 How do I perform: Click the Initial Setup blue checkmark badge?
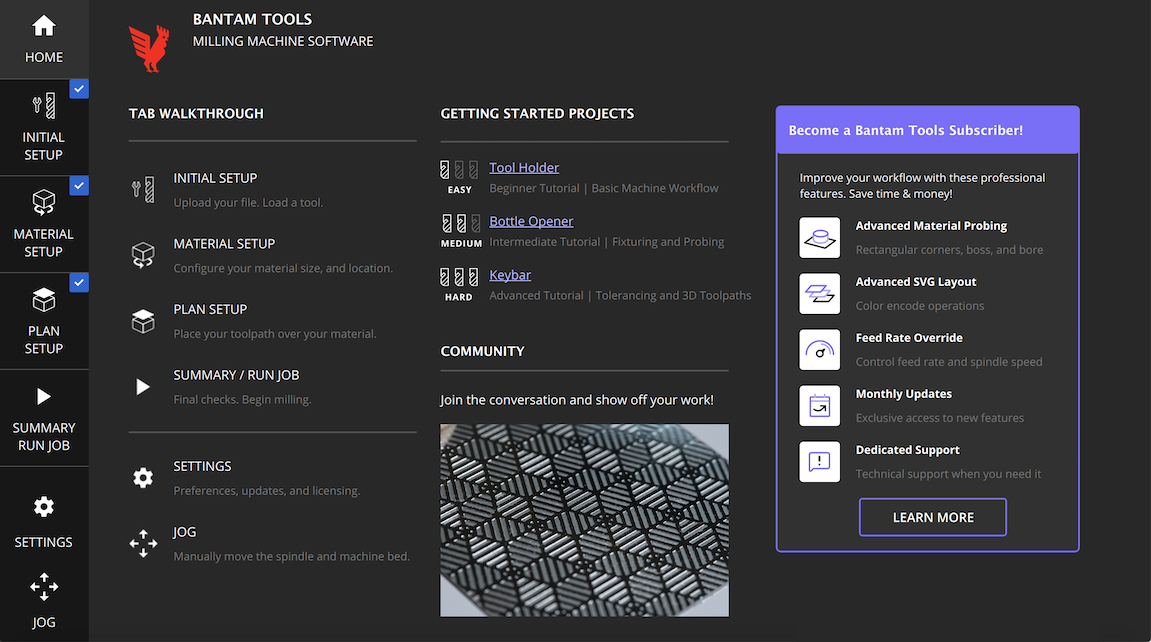coord(79,89)
